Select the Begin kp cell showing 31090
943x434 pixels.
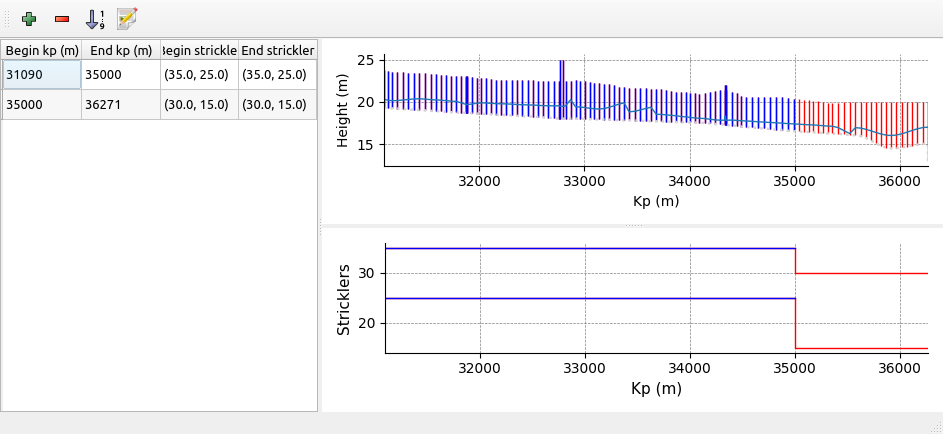pos(41,75)
